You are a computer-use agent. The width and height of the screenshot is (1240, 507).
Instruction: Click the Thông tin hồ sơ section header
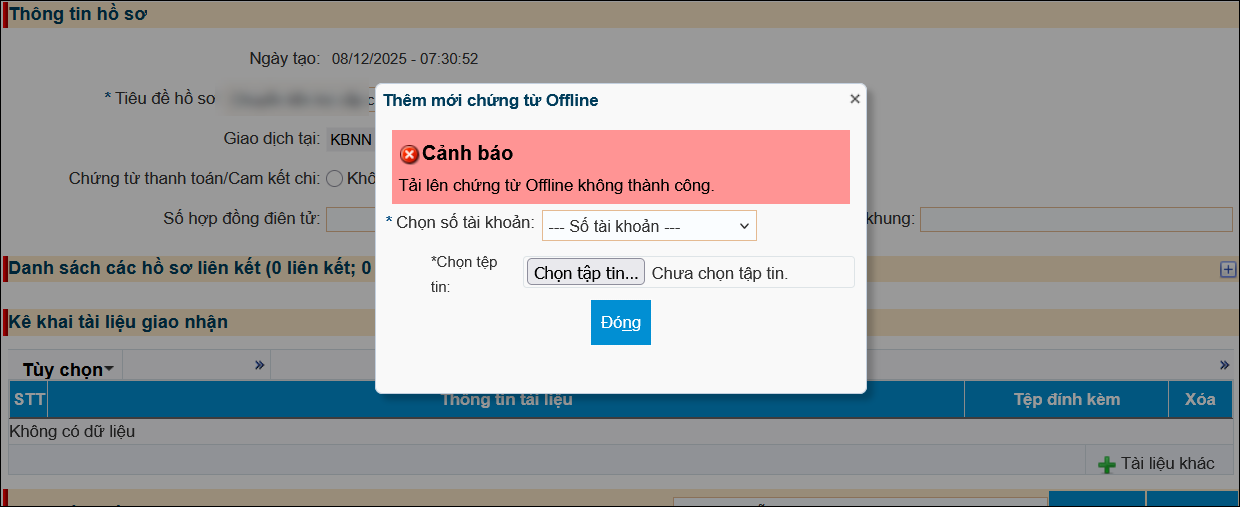pos(79,15)
